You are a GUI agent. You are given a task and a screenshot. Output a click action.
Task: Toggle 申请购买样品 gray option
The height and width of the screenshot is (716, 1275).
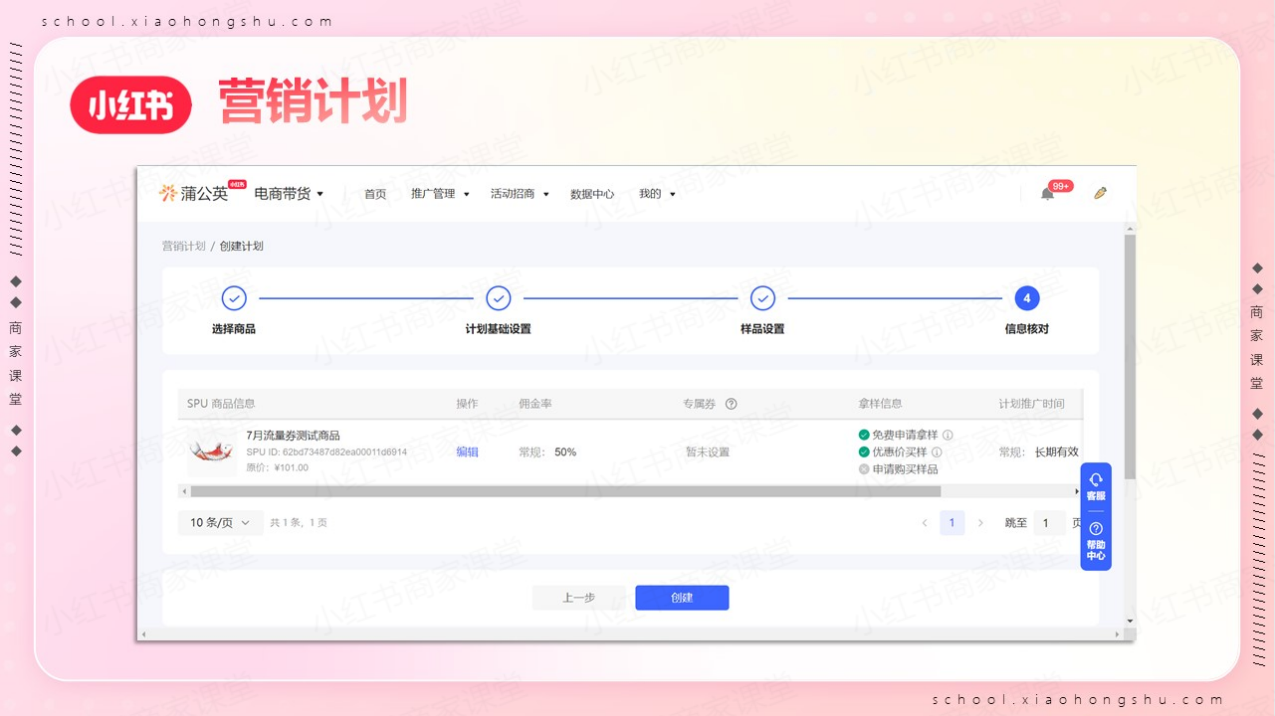point(864,469)
